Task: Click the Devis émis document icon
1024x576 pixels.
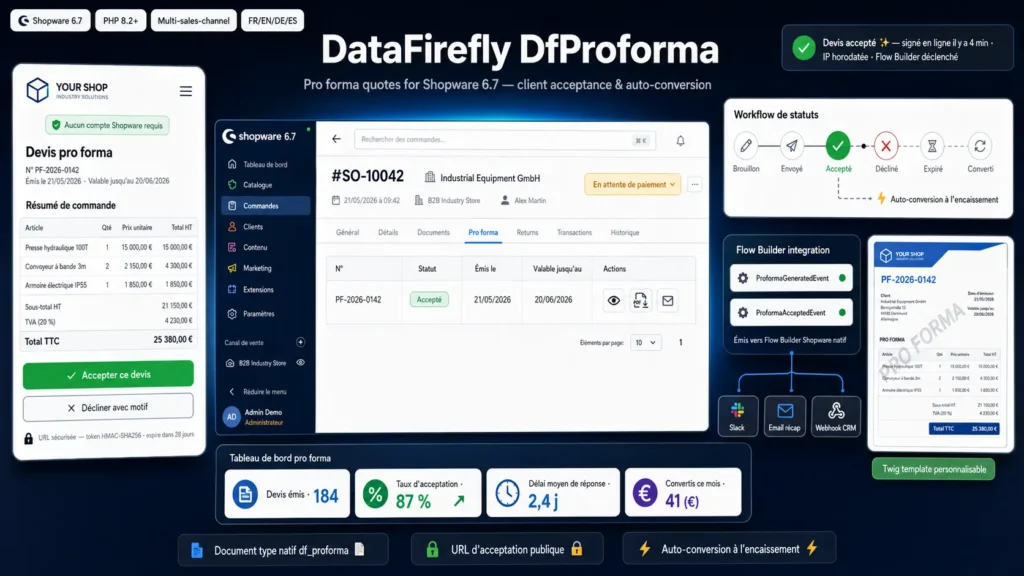Action: (245, 494)
